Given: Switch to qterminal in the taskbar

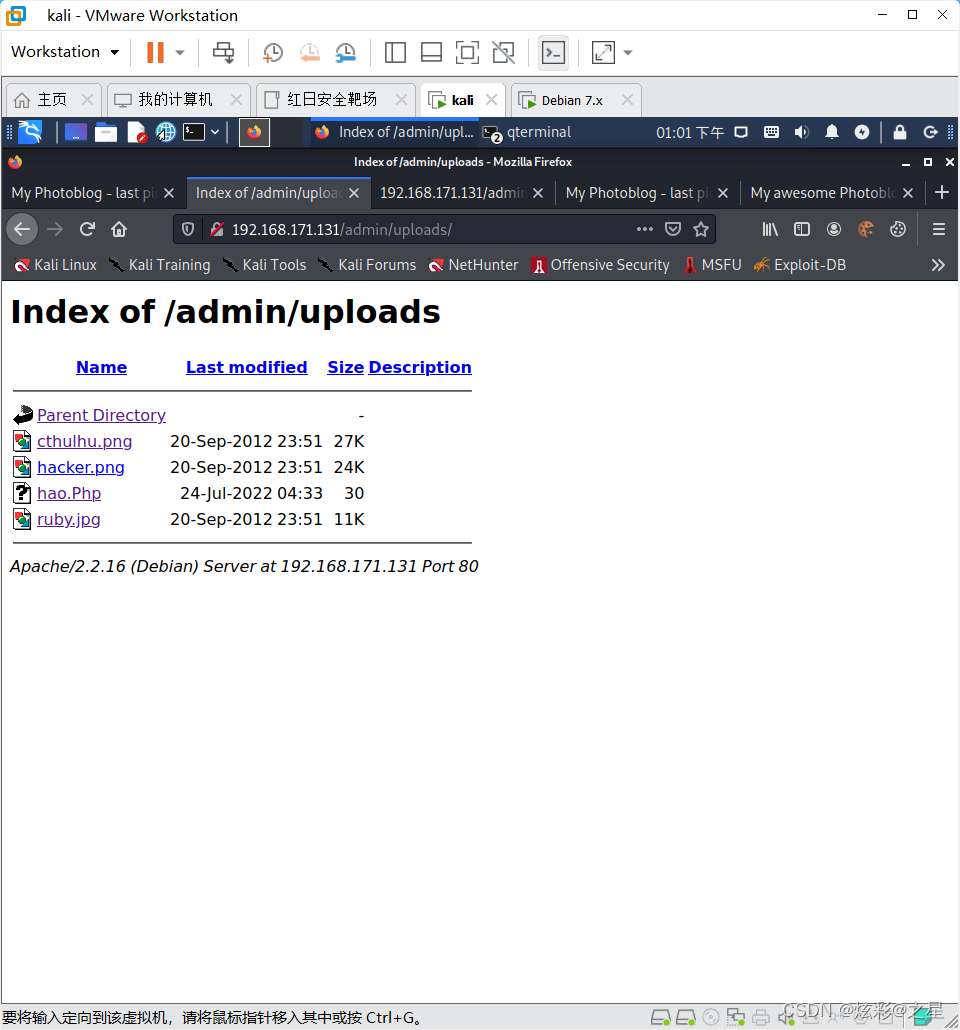Looking at the screenshot, I should click(527, 133).
